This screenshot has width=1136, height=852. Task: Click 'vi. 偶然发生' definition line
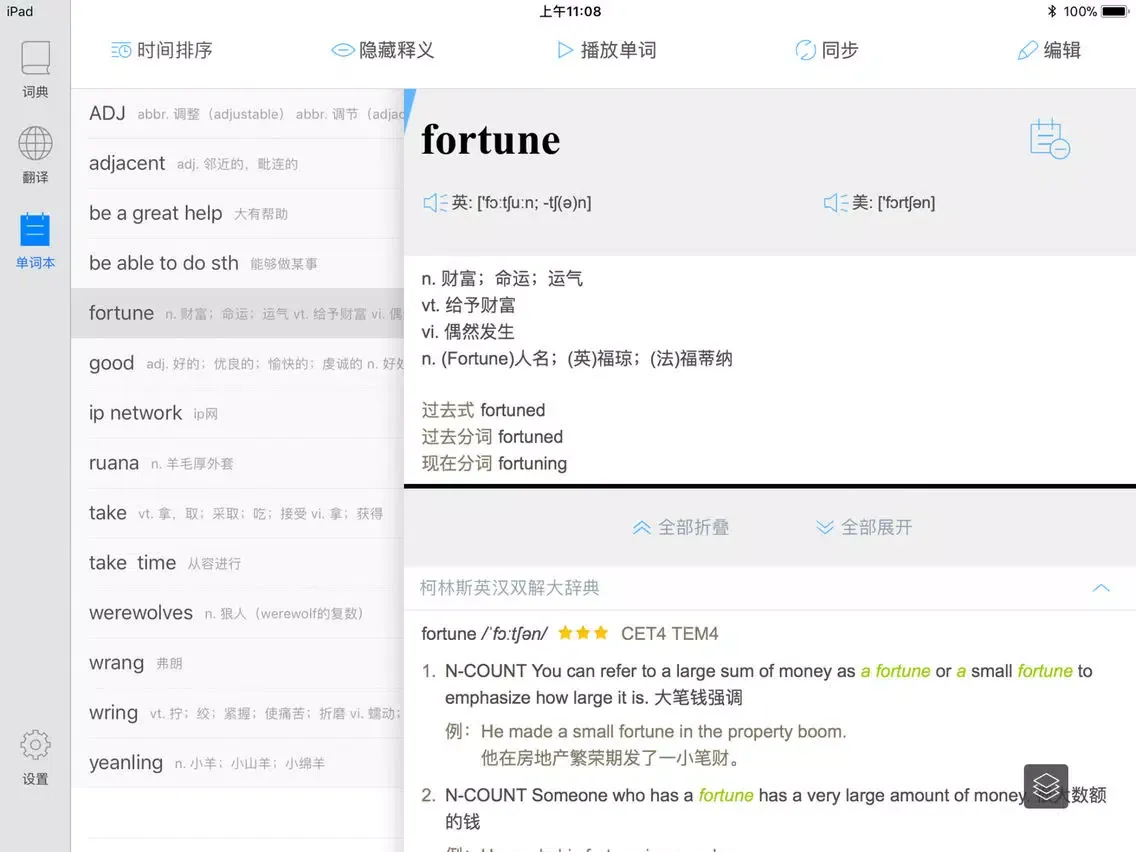pos(468,332)
